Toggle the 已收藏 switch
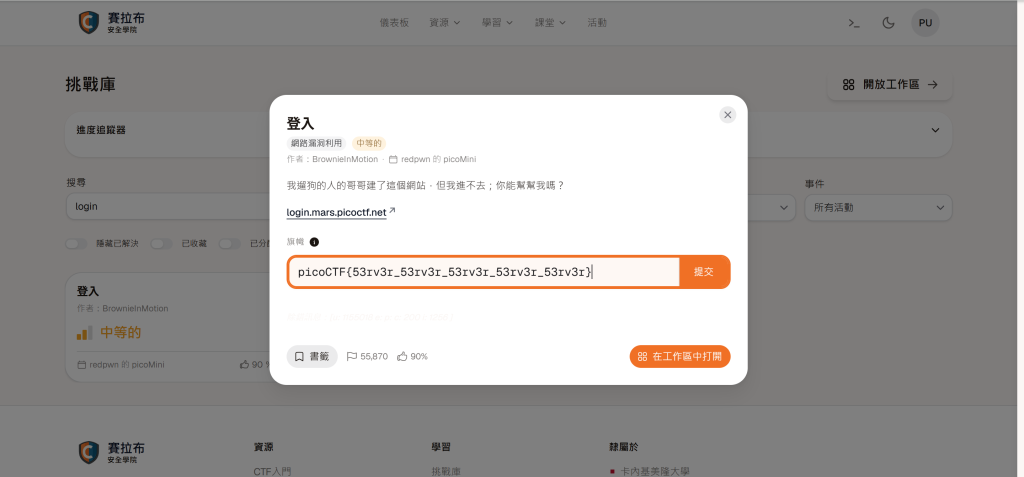Screen dimensions: 1024x477 pos(161,244)
